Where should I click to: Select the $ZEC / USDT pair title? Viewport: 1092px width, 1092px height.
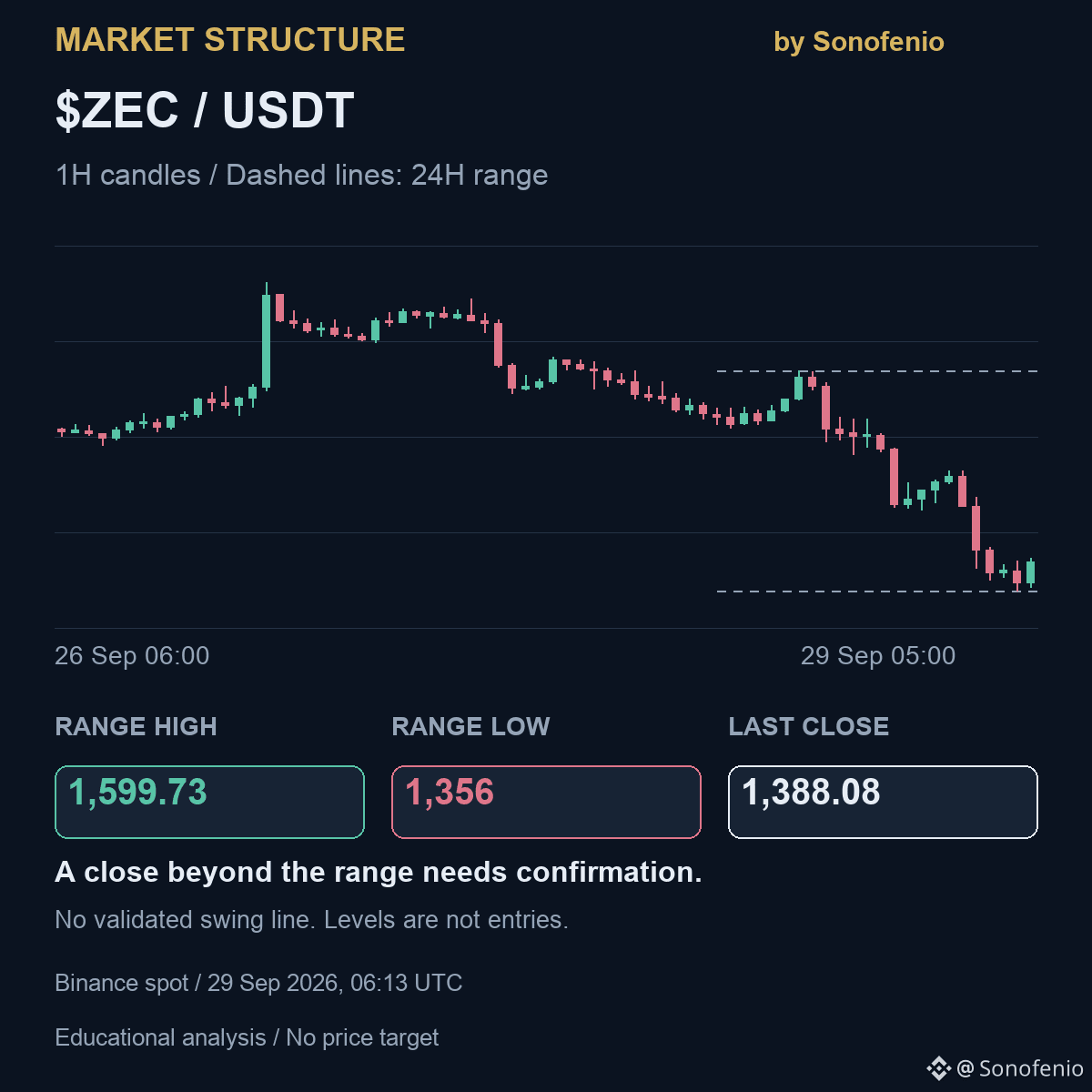click(205, 111)
